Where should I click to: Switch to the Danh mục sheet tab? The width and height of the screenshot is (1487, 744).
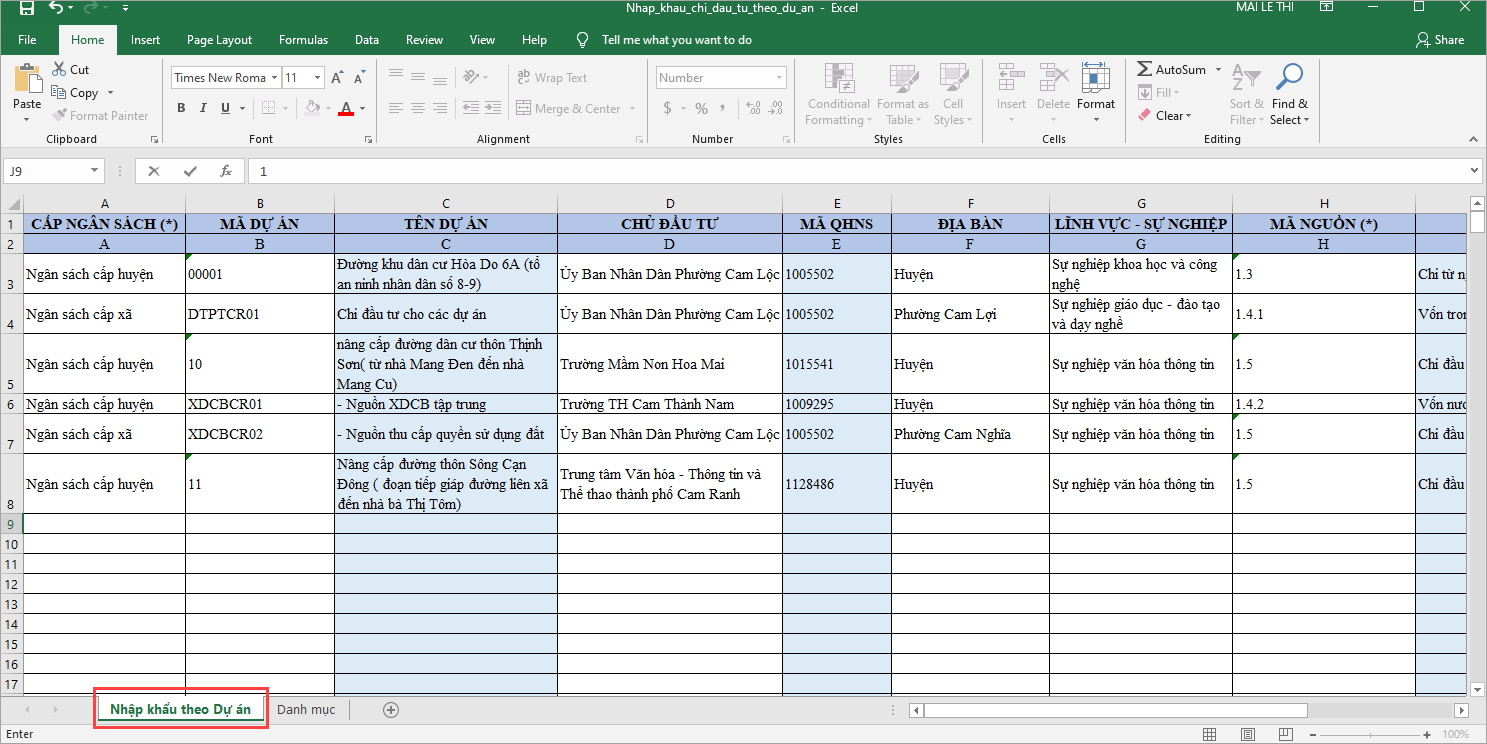coord(306,710)
